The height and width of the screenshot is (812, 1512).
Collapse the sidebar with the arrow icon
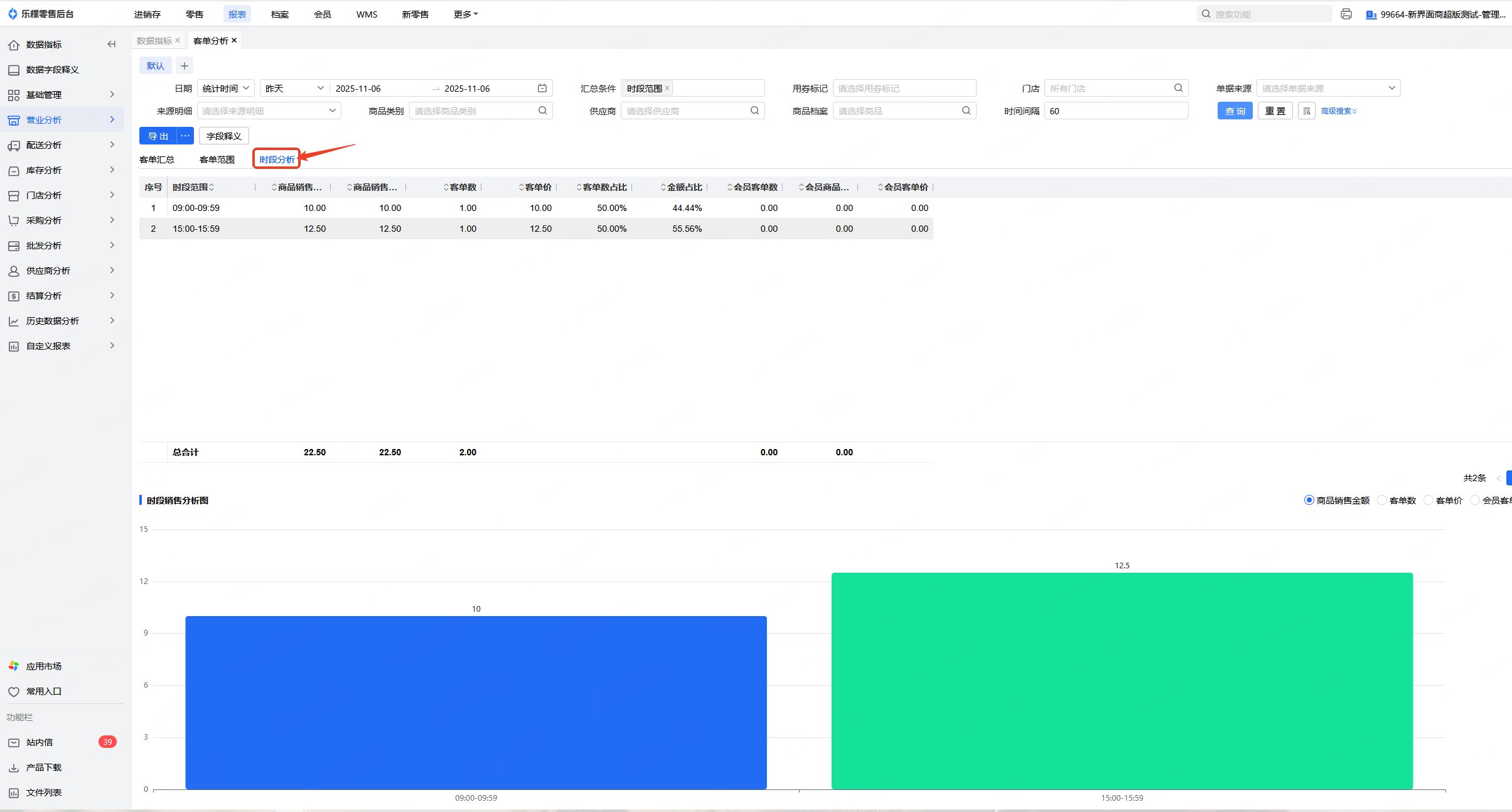click(x=112, y=44)
